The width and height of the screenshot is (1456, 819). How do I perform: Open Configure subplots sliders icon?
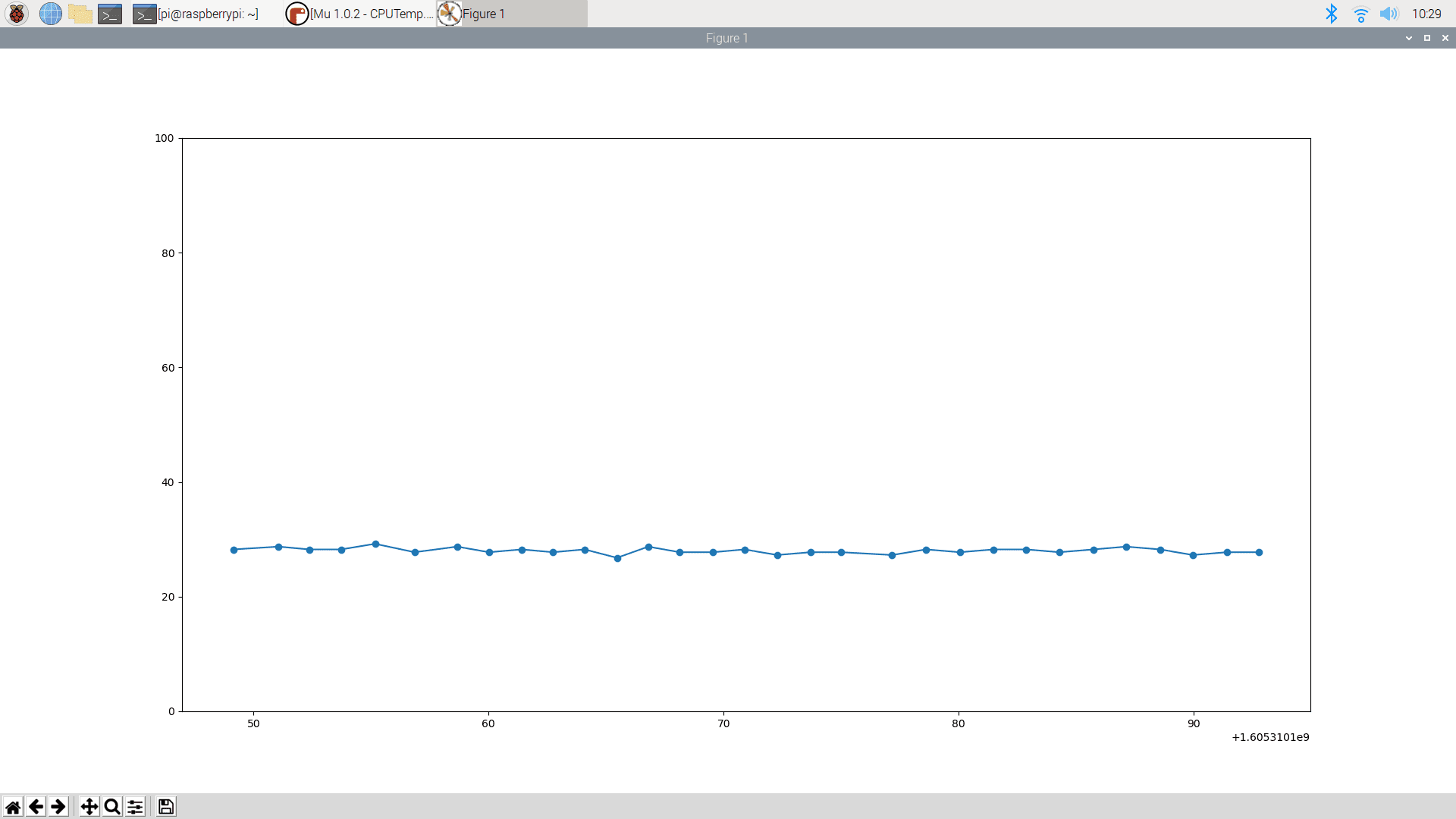pos(135,806)
